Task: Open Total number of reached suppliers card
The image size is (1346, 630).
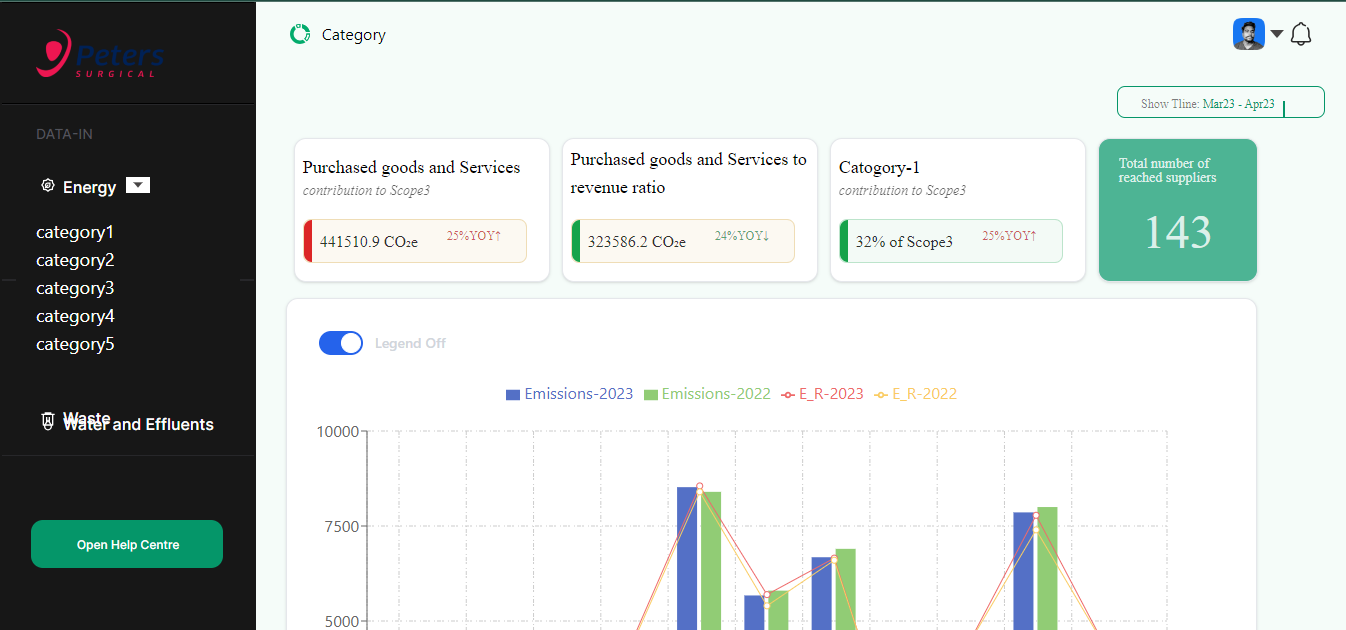Action: point(1177,210)
